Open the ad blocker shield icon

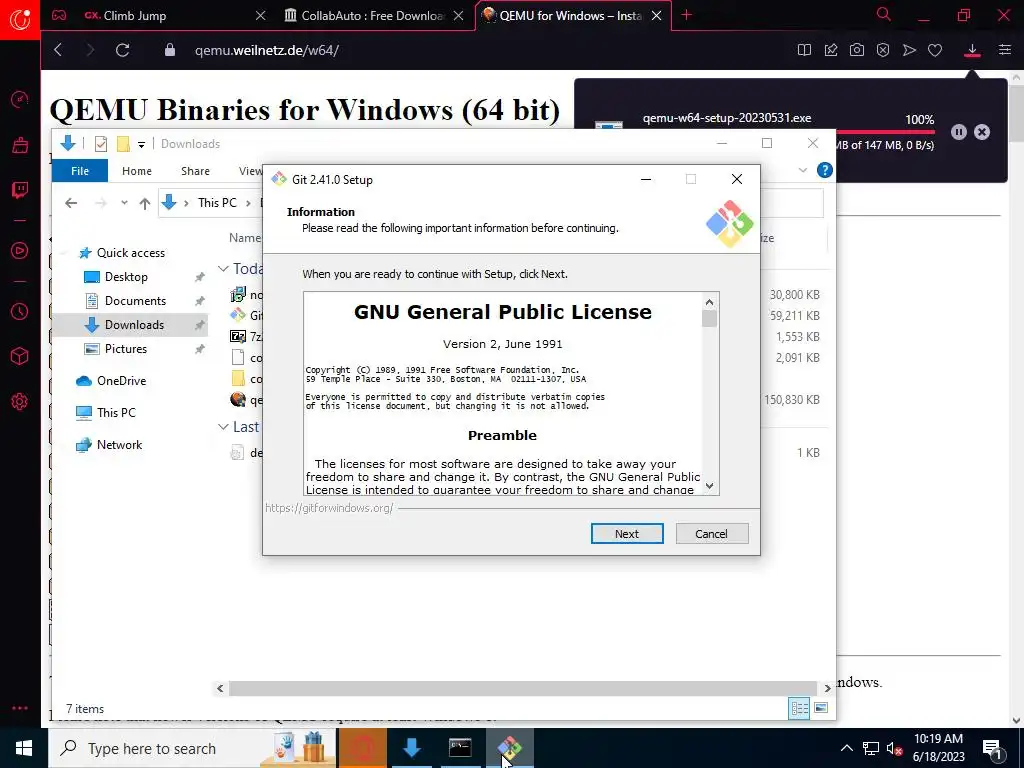pos(883,50)
